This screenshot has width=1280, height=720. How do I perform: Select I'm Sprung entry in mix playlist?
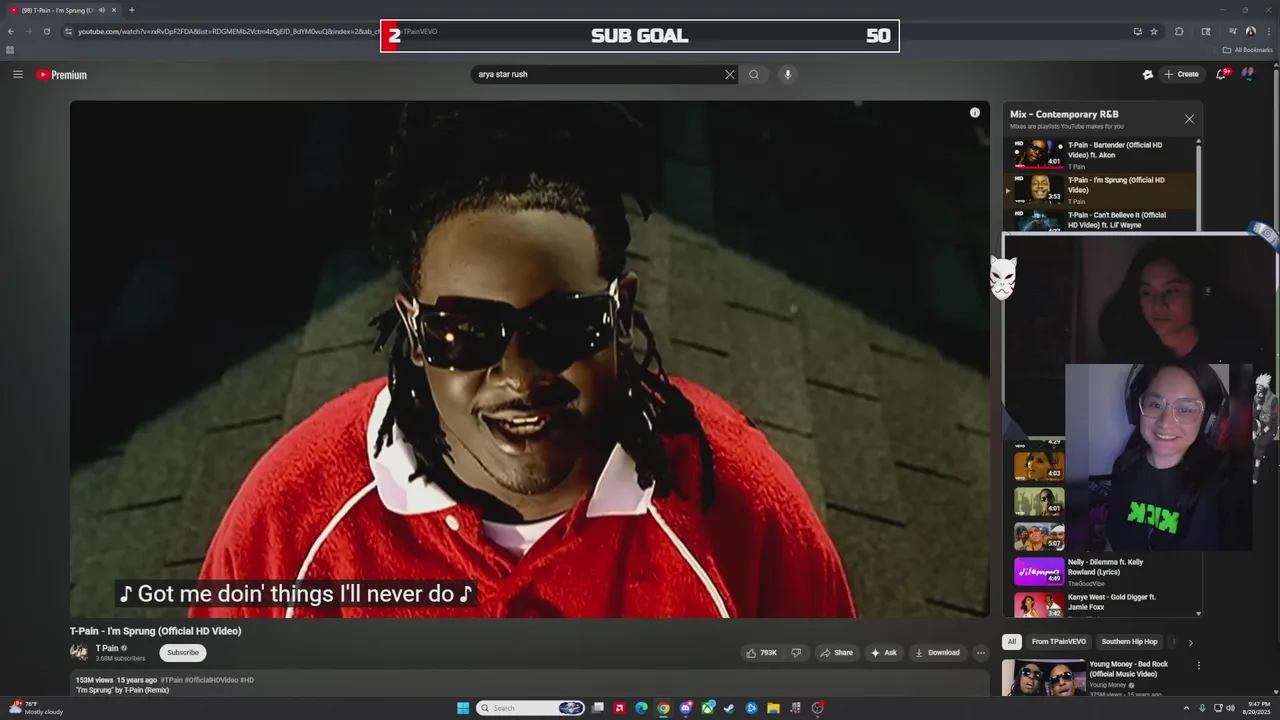click(x=1099, y=190)
